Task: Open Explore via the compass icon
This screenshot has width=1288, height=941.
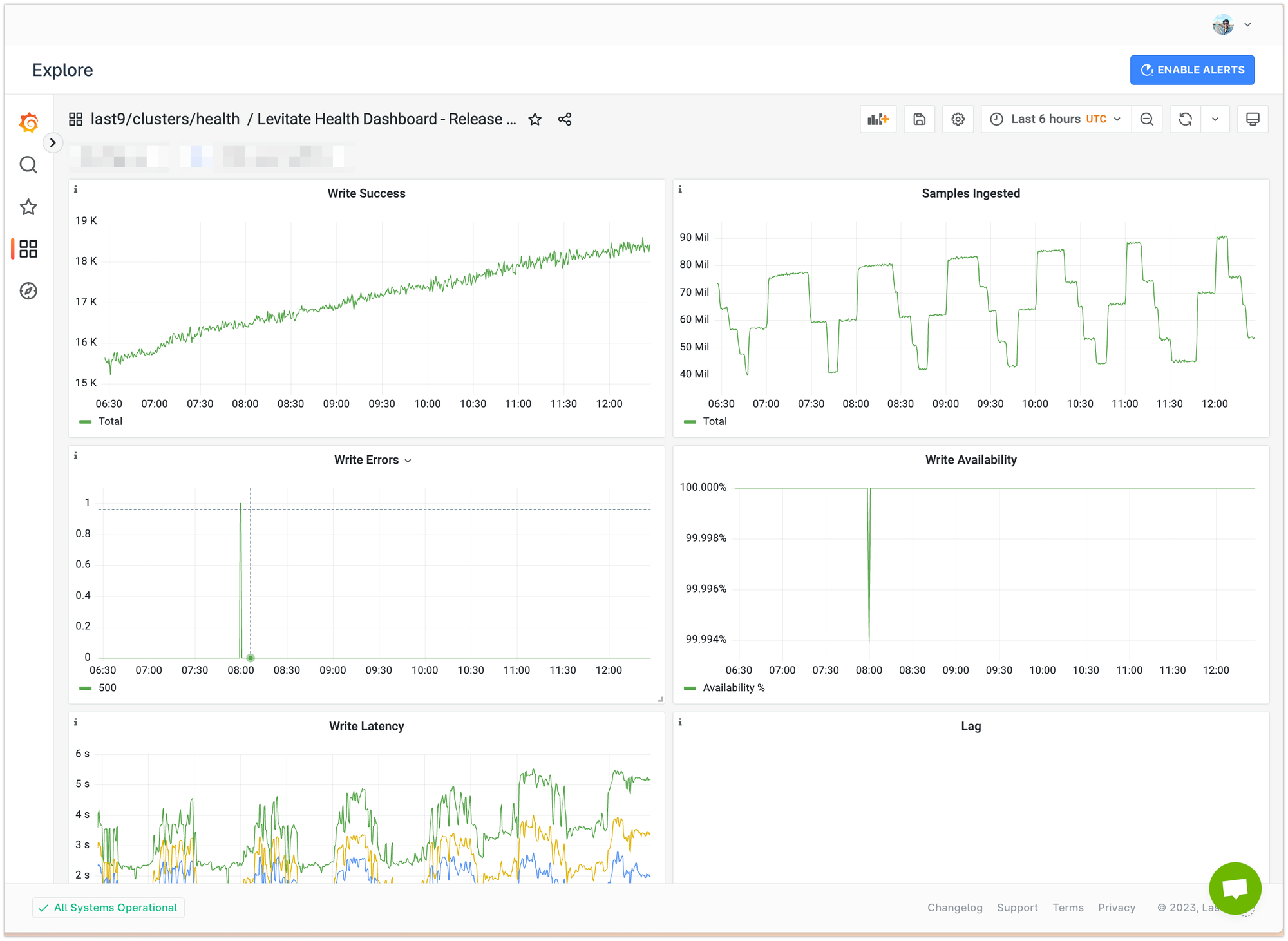Action: click(x=28, y=291)
